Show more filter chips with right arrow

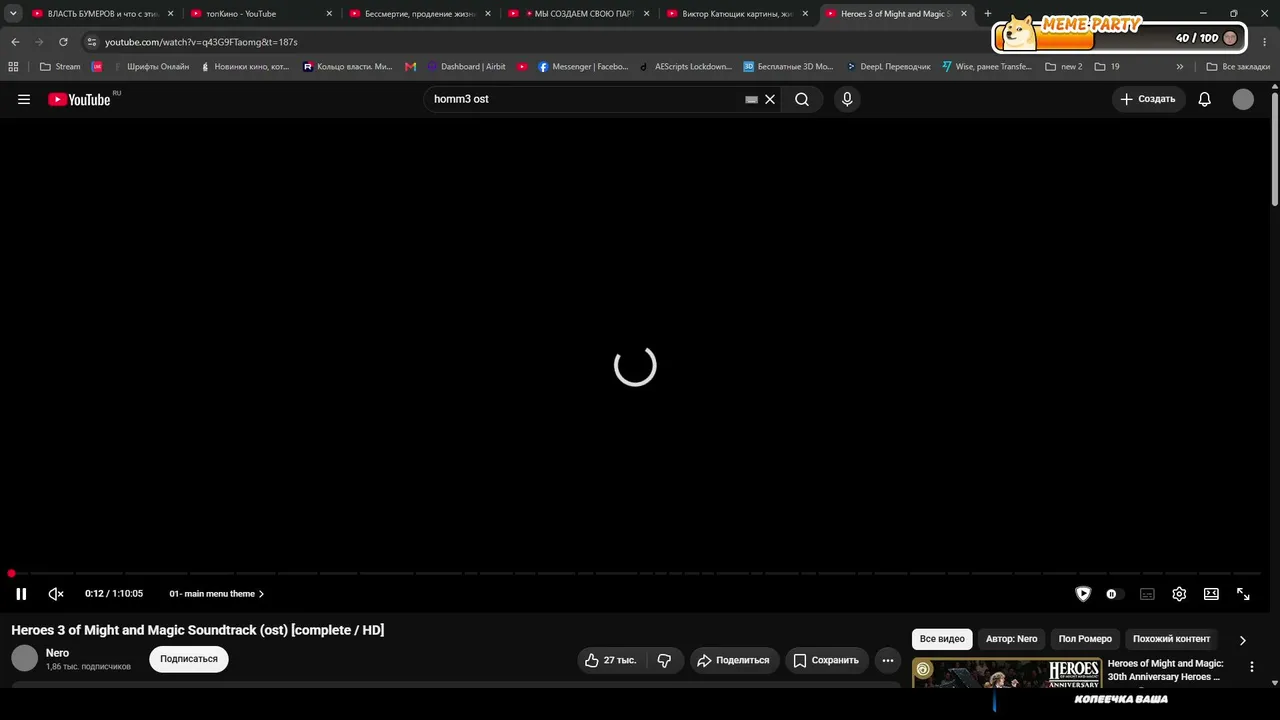[1243, 640]
